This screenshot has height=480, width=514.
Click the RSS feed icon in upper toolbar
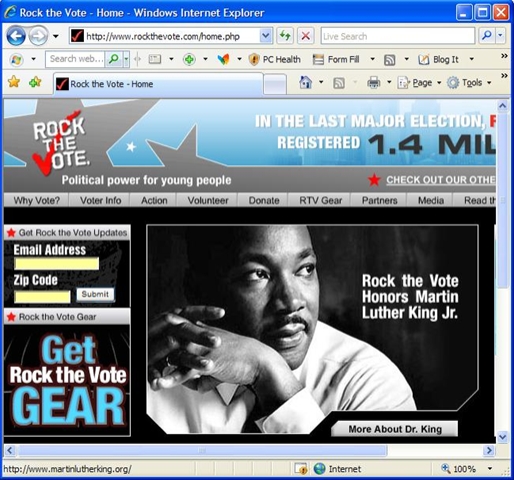click(x=390, y=60)
